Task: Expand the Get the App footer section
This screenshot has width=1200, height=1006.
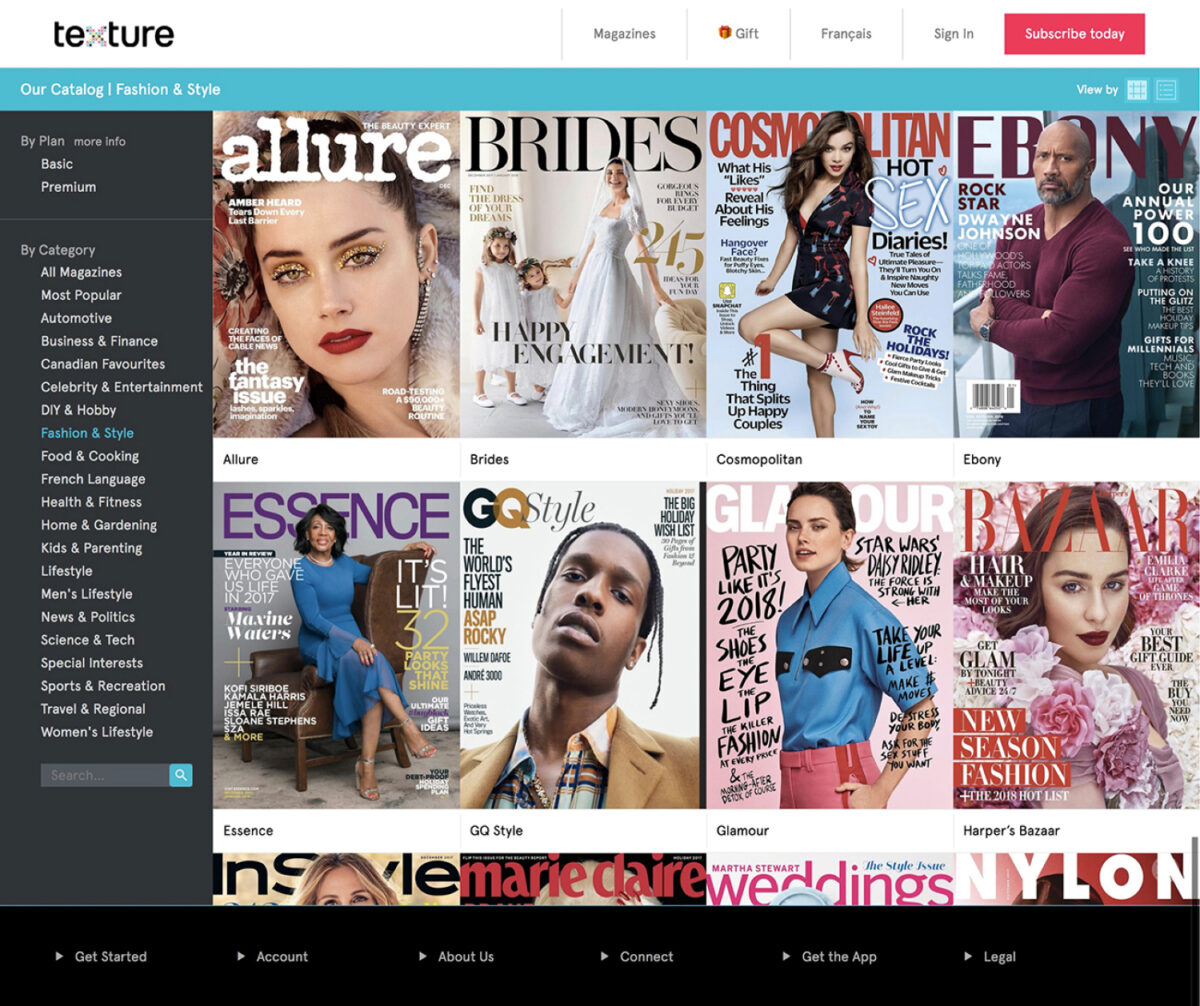Action: (x=829, y=957)
